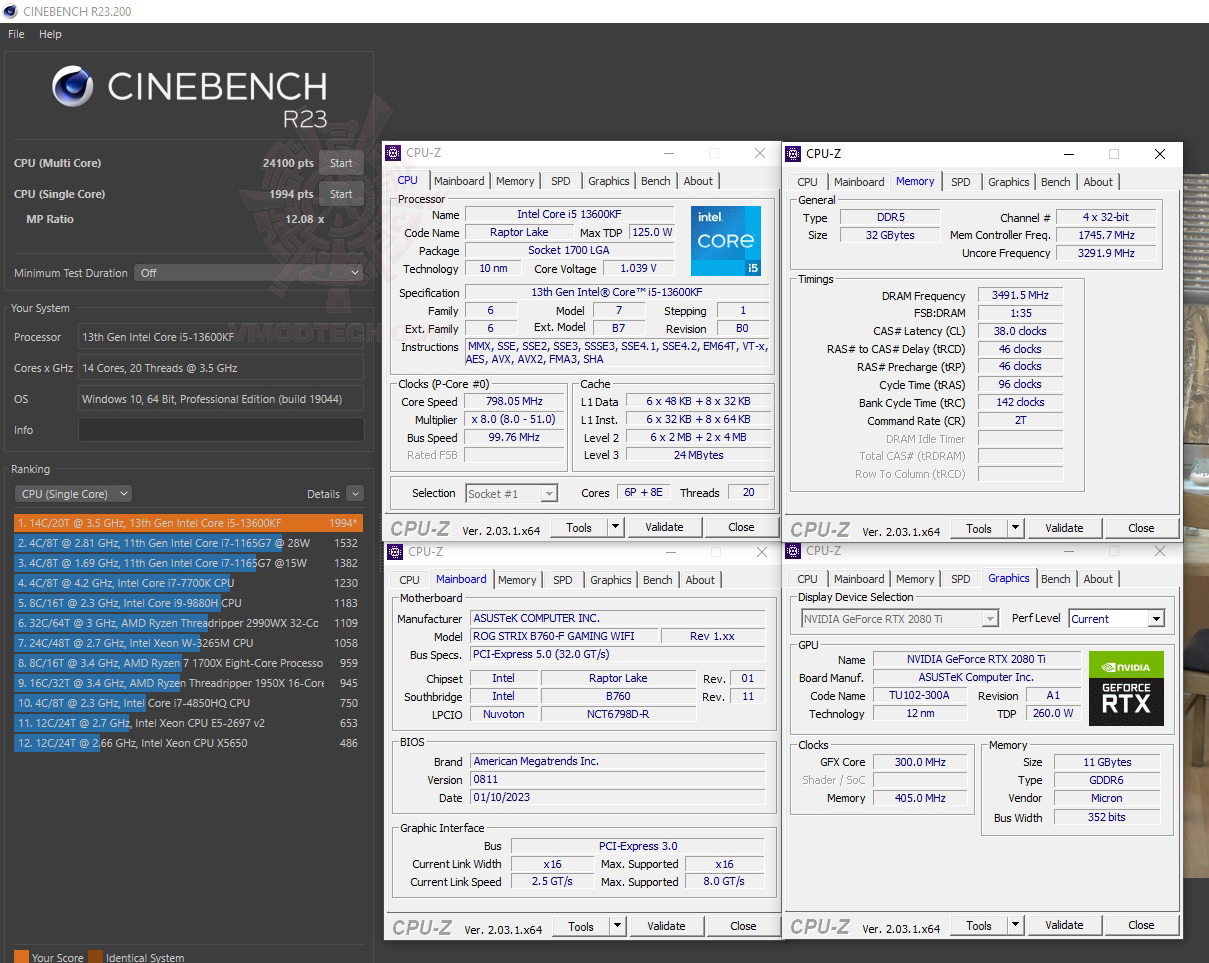
Task: Click the Cinebench app icon in title bar
Action: point(10,11)
